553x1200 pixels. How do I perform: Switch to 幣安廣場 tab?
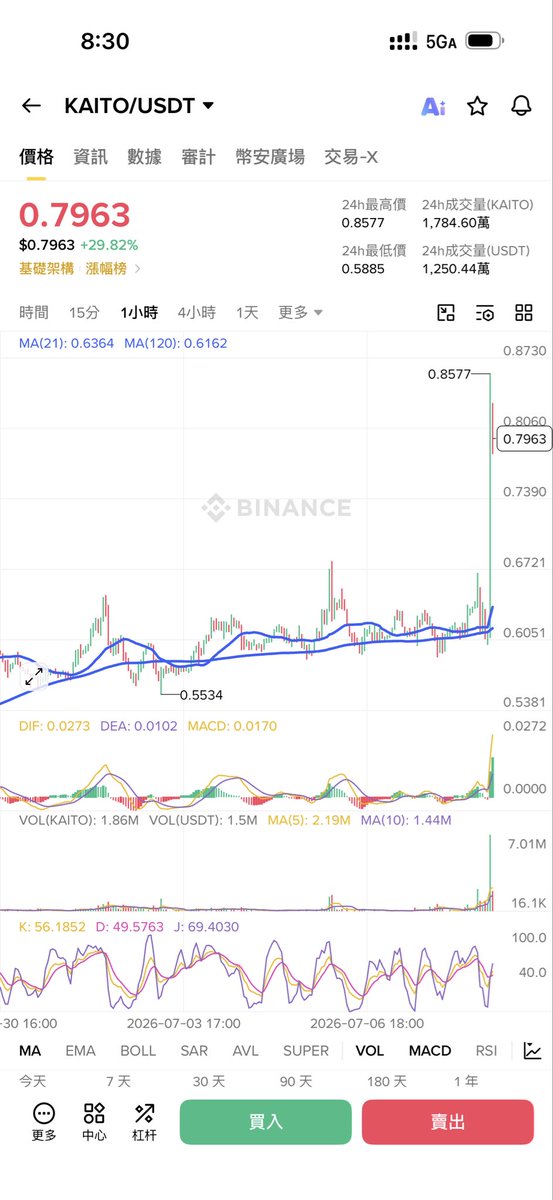(x=270, y=157)
